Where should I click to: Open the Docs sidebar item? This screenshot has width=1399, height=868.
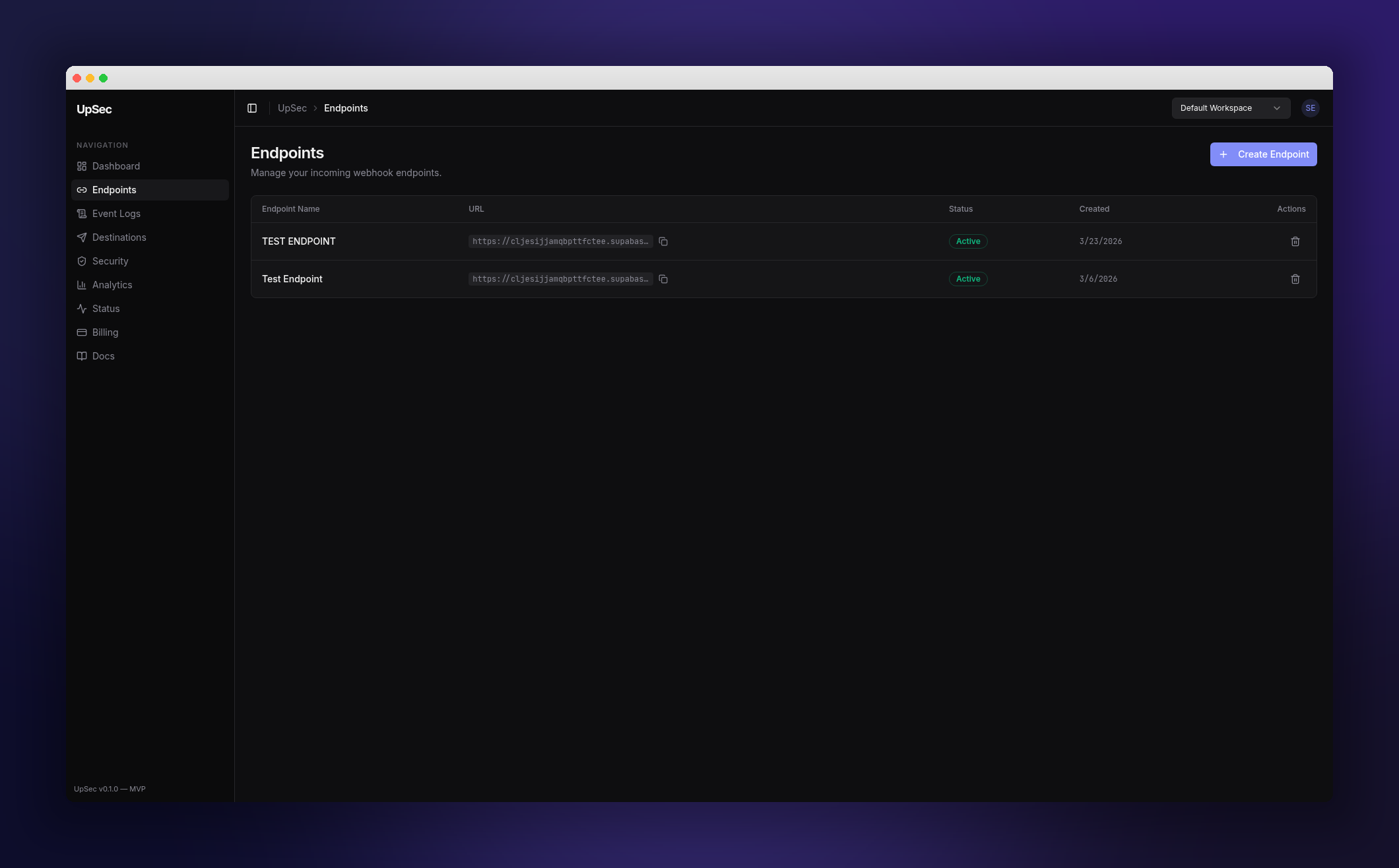(x=103, y=356)
